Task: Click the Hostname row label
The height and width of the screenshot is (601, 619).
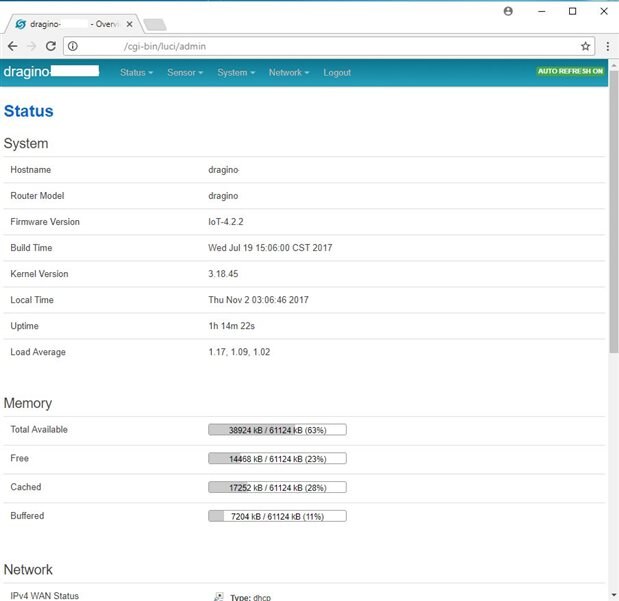Action: [x=30, y=170]
